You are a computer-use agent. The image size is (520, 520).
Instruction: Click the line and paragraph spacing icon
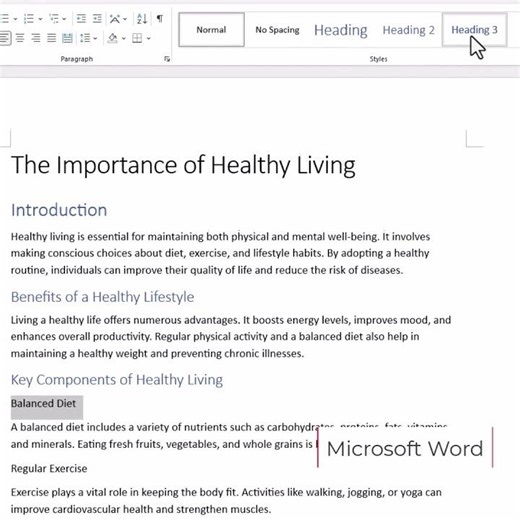point(85,38)
